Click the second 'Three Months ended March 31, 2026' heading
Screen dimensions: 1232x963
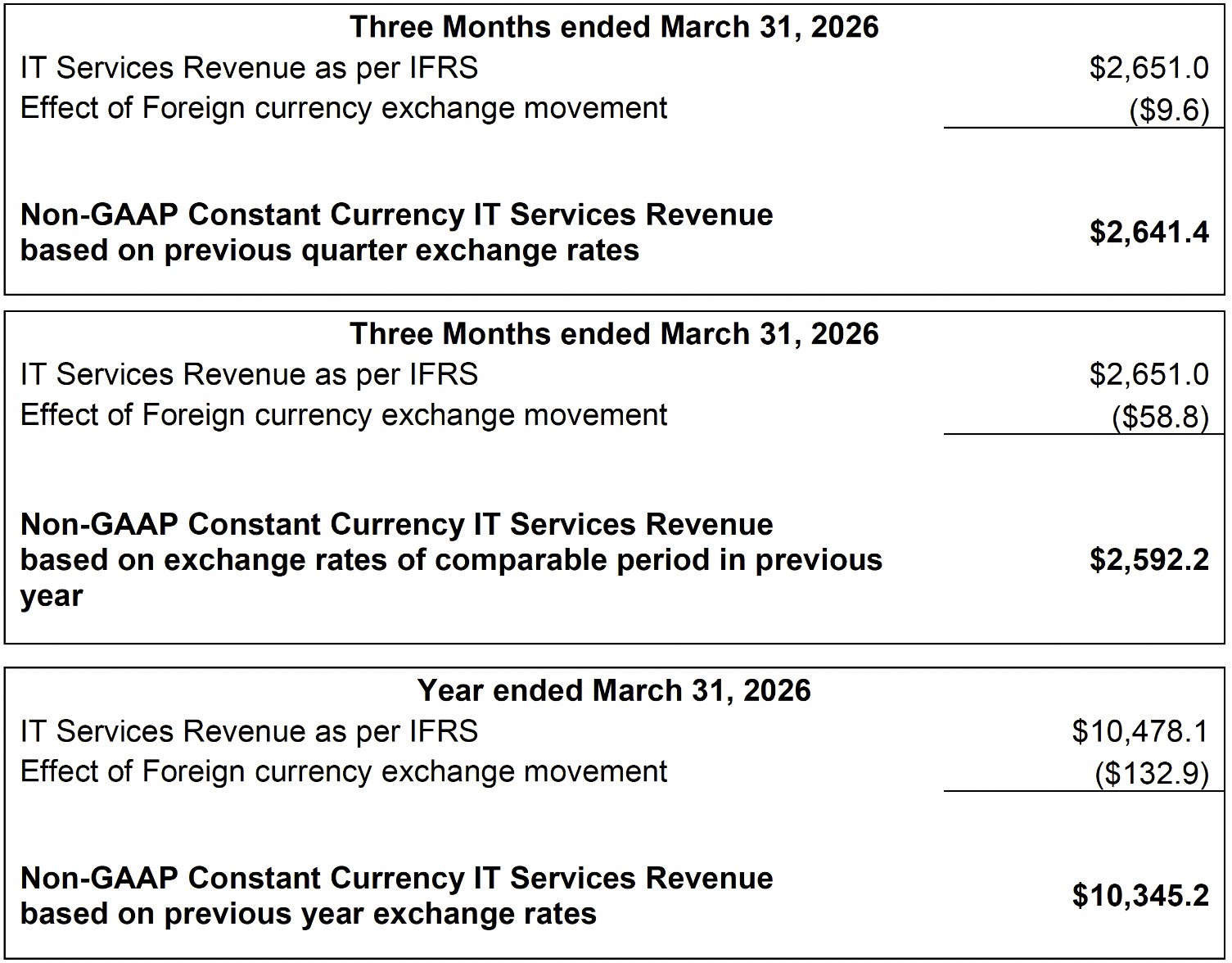coord(614,334)
